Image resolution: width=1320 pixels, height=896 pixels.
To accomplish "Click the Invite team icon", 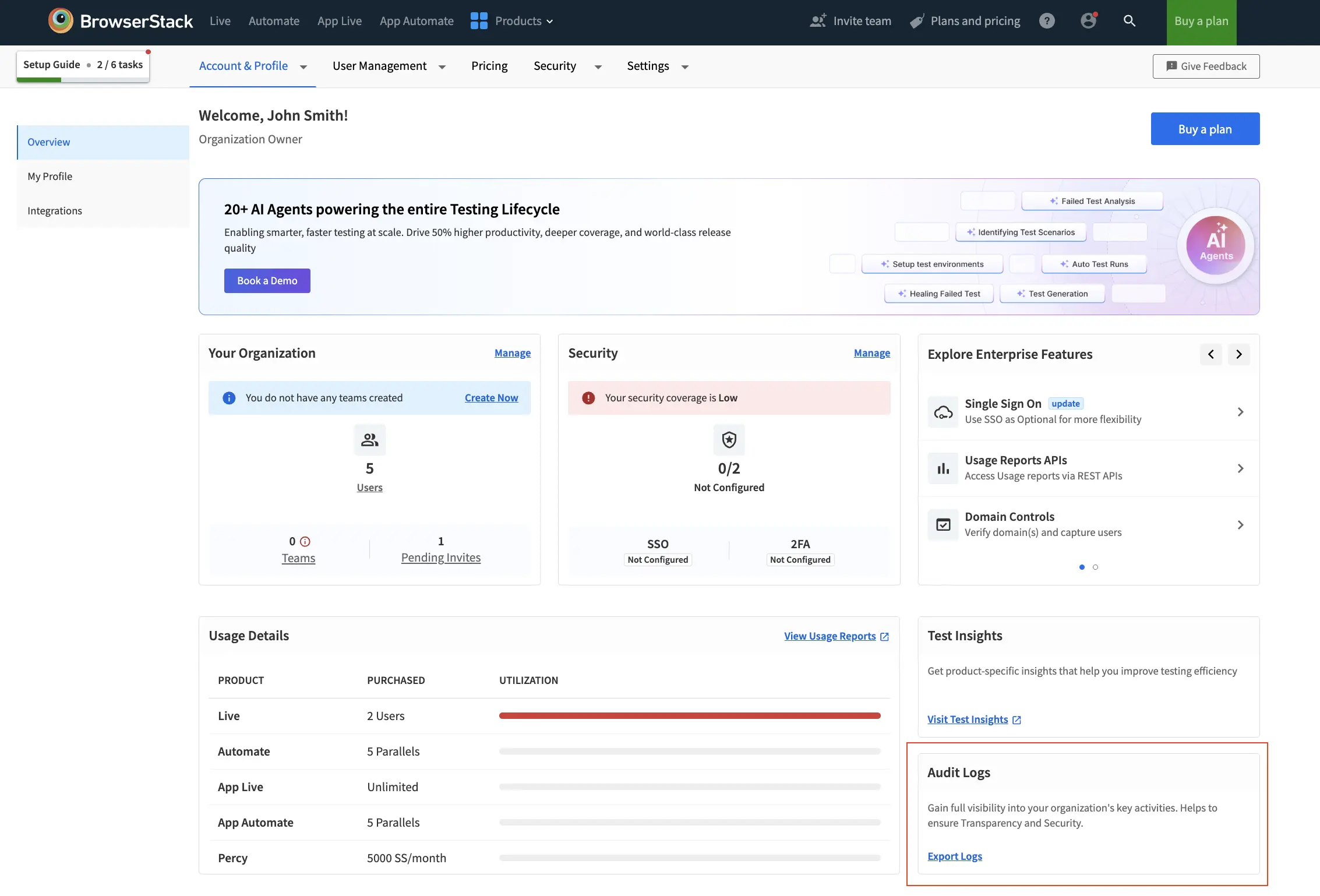I will click(x=818, y=20).
